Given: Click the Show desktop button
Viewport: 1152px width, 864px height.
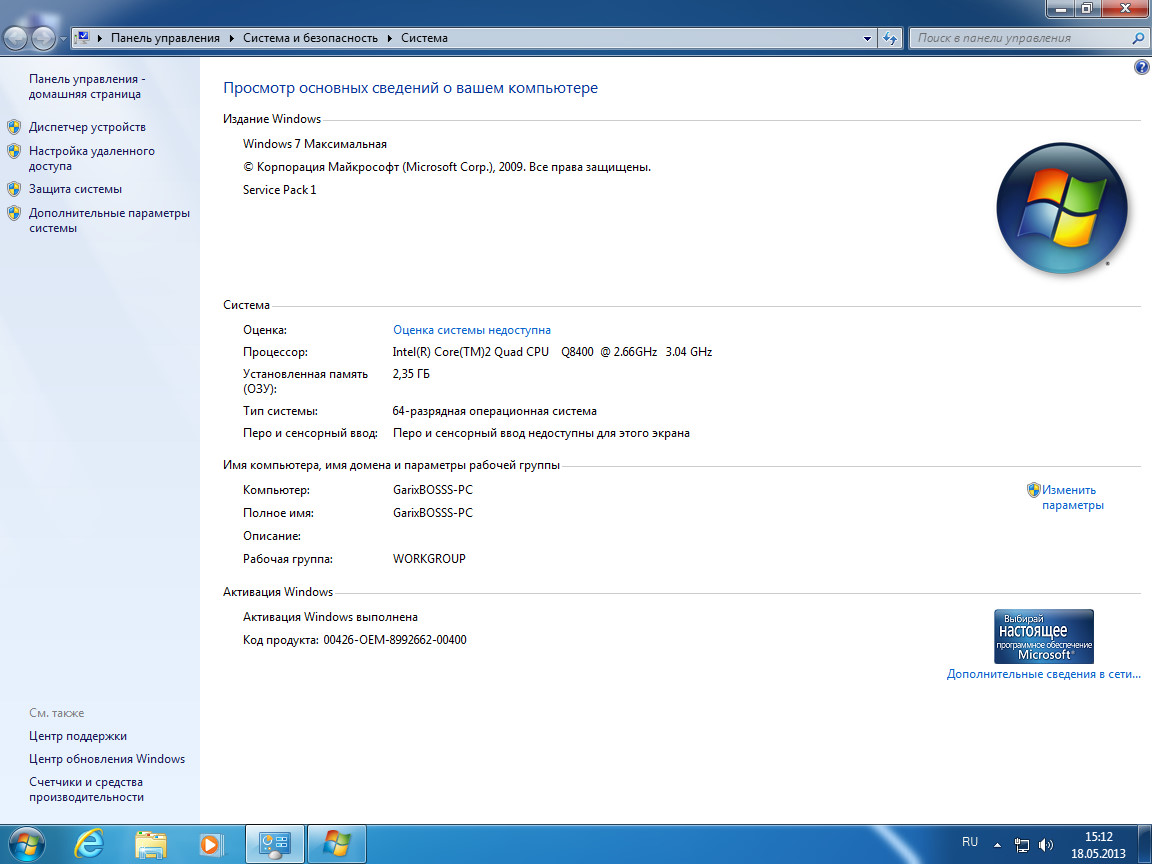Looking at the screenshot, I should (x=1146, y=845).
